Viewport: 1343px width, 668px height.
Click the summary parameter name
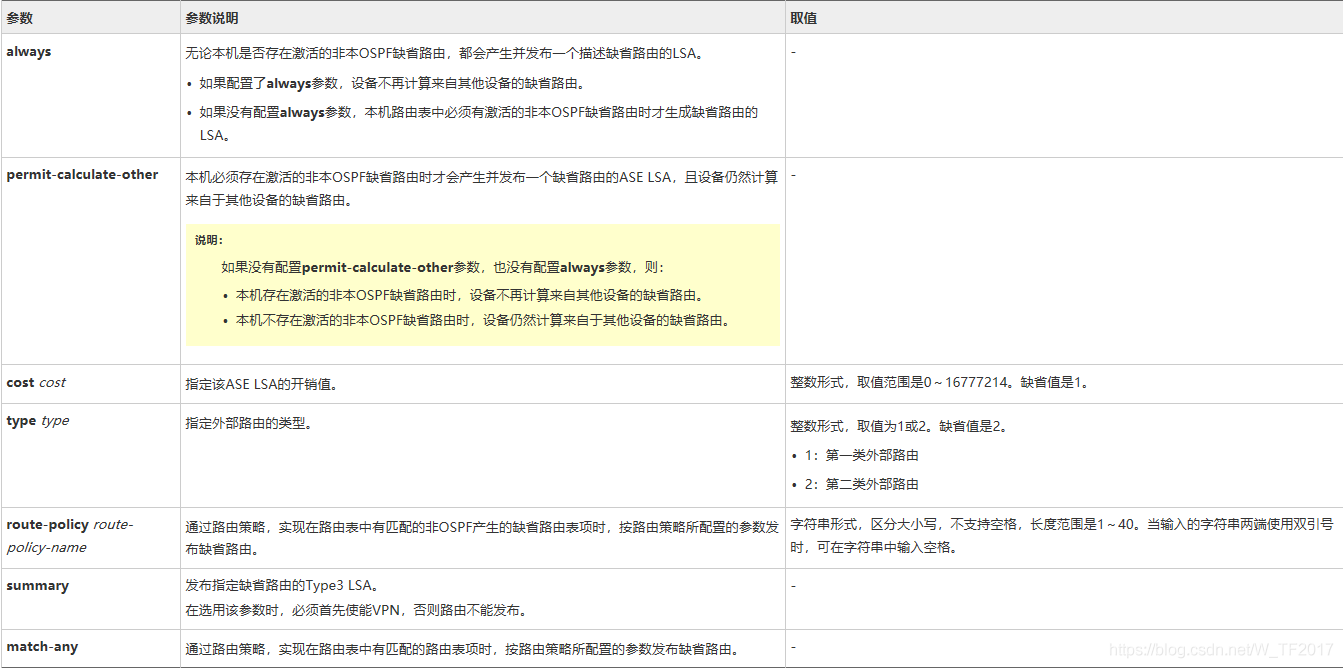pos(37,586)
